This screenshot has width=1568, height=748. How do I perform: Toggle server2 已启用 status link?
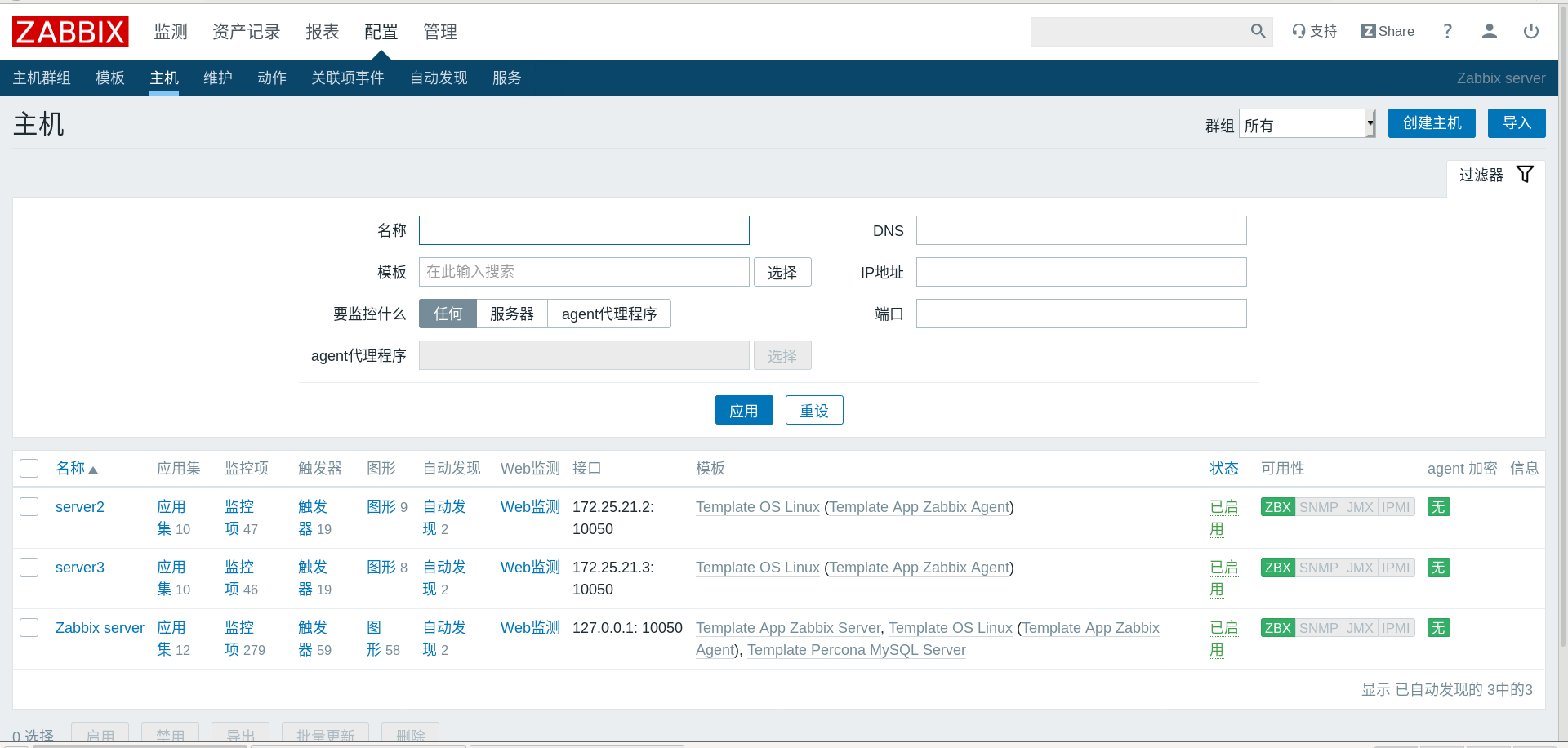1223,518
